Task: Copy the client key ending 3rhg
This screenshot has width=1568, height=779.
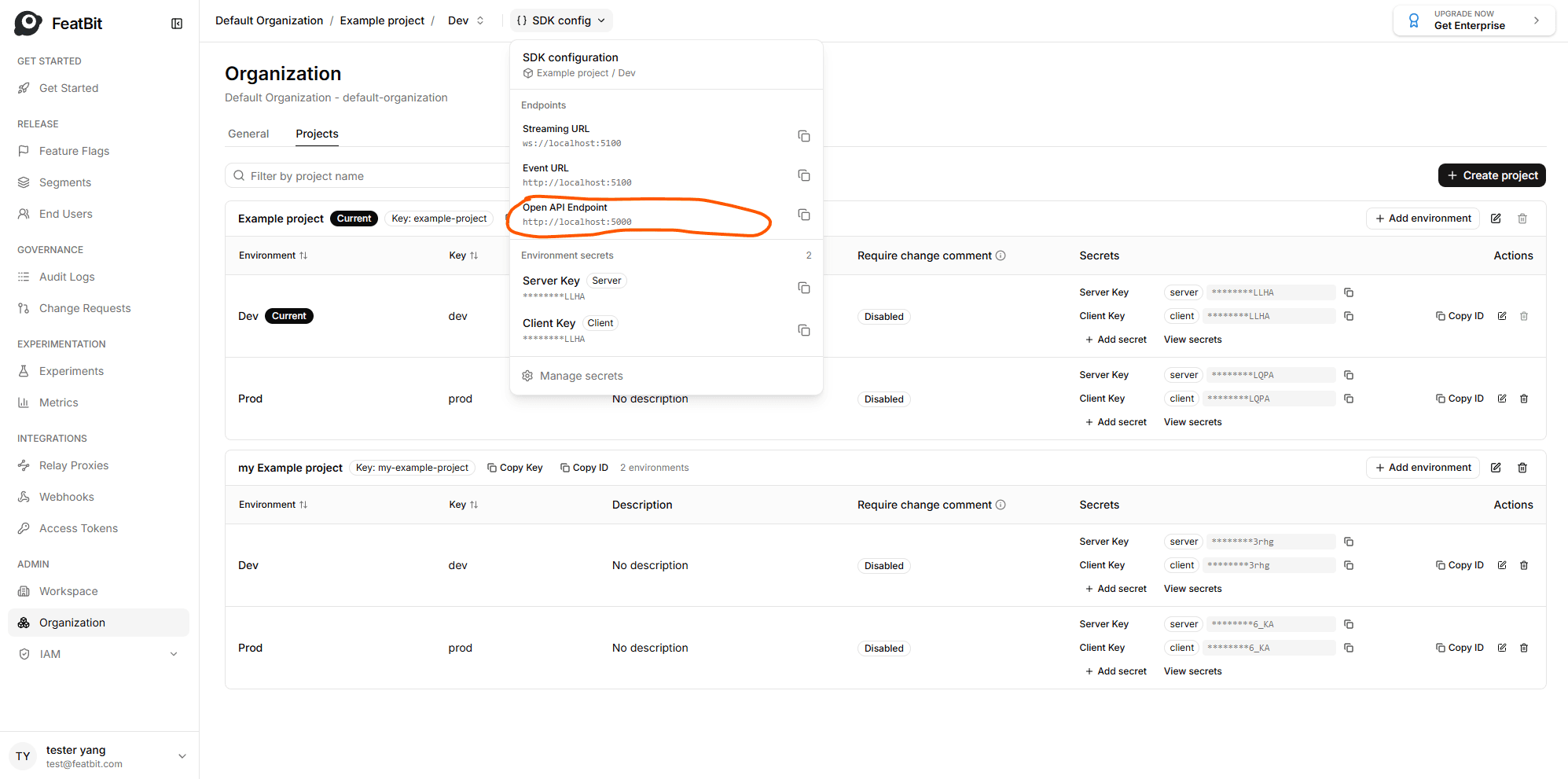Action: [x=1349, y=565]
